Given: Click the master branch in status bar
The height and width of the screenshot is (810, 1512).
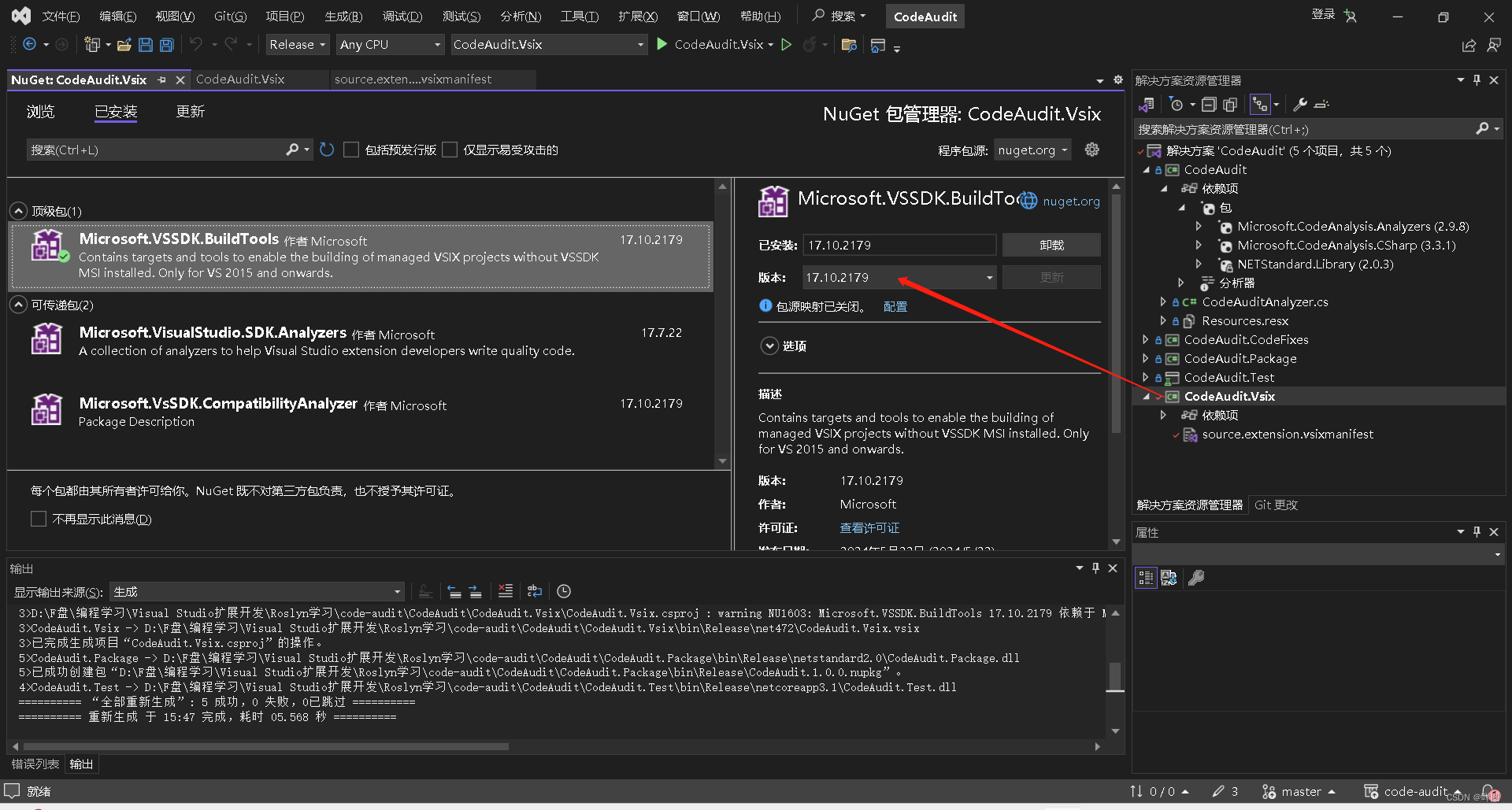Looking at the screenshot, I should tap(1300, 791).
